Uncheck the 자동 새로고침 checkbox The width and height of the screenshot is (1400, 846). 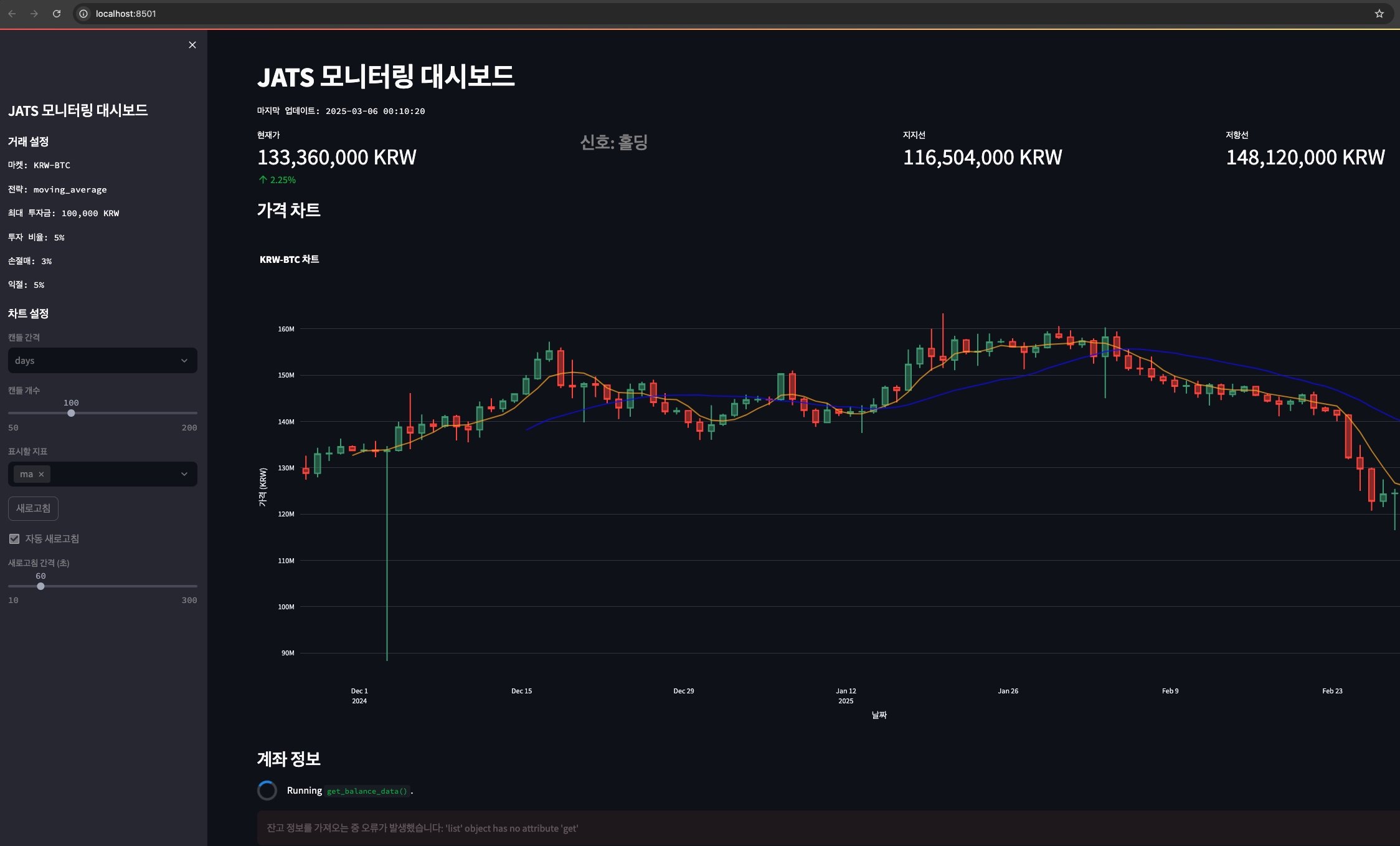click(x=14, y=538)
